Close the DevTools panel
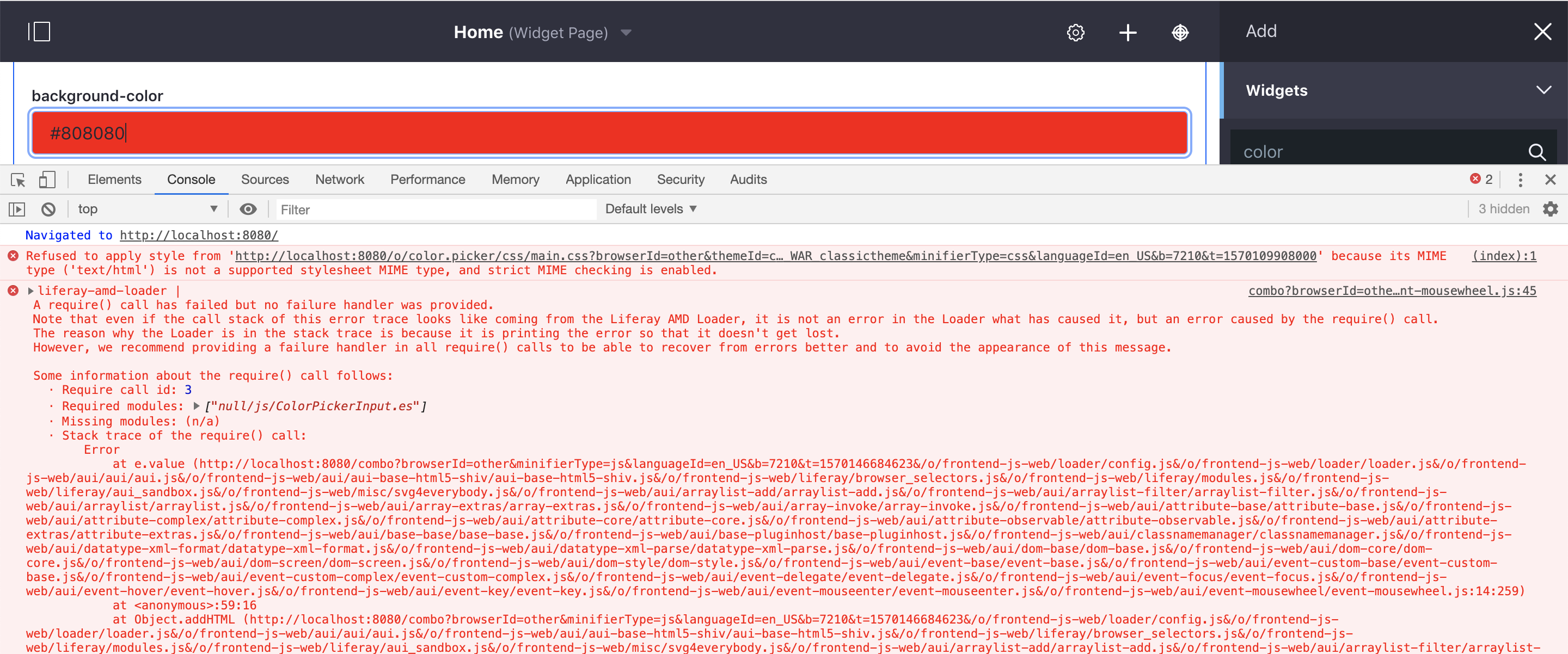 point(1549,180)
